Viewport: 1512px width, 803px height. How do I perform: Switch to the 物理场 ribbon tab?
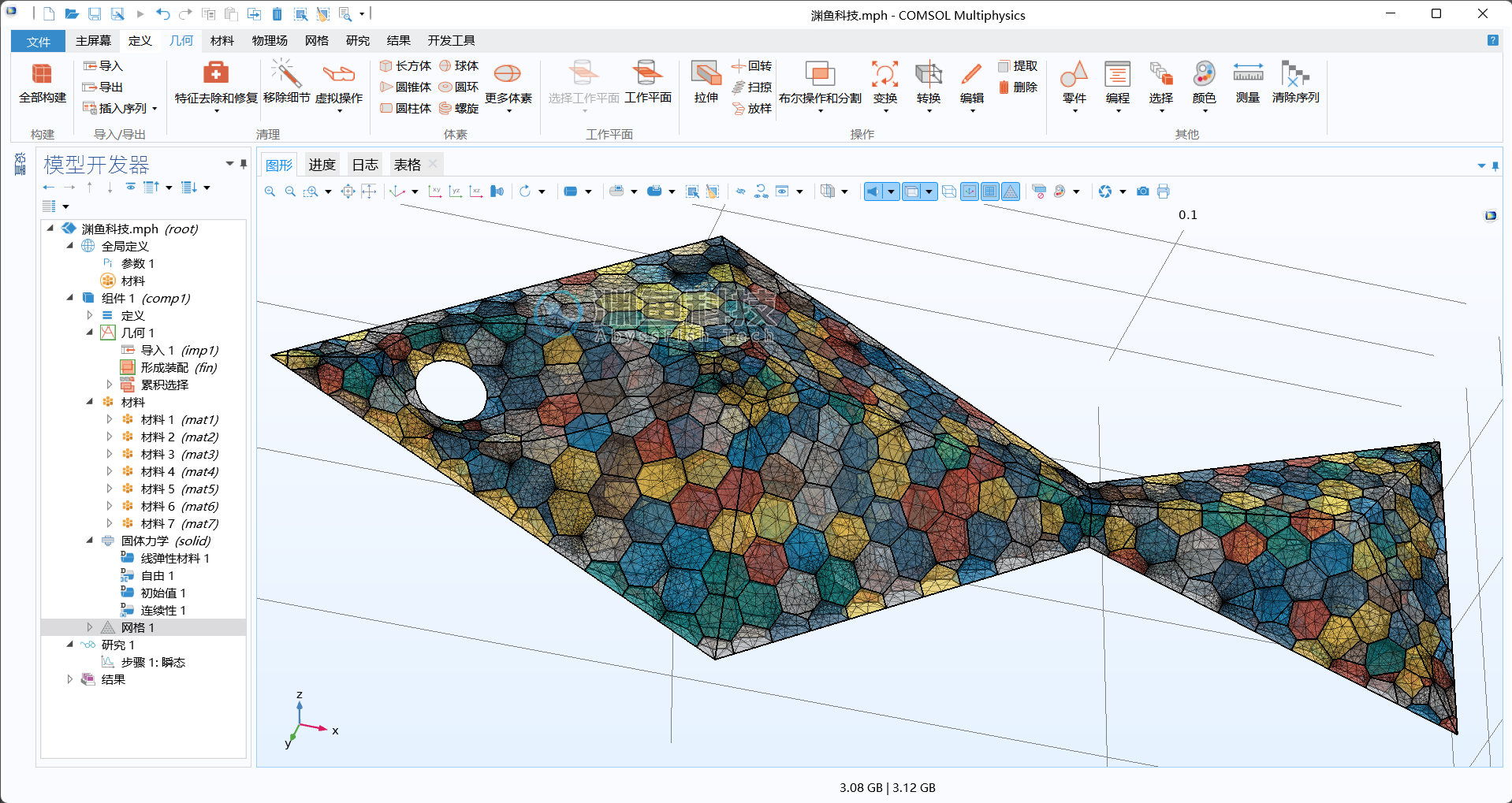[270, 41]
